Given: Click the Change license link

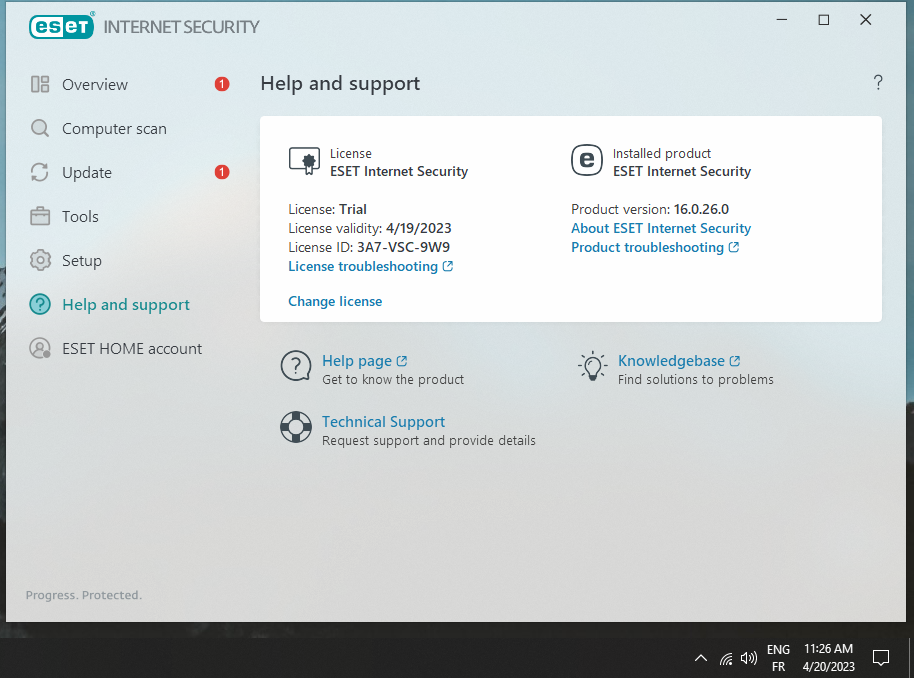Looking at the screenshot, I should 335,301.
